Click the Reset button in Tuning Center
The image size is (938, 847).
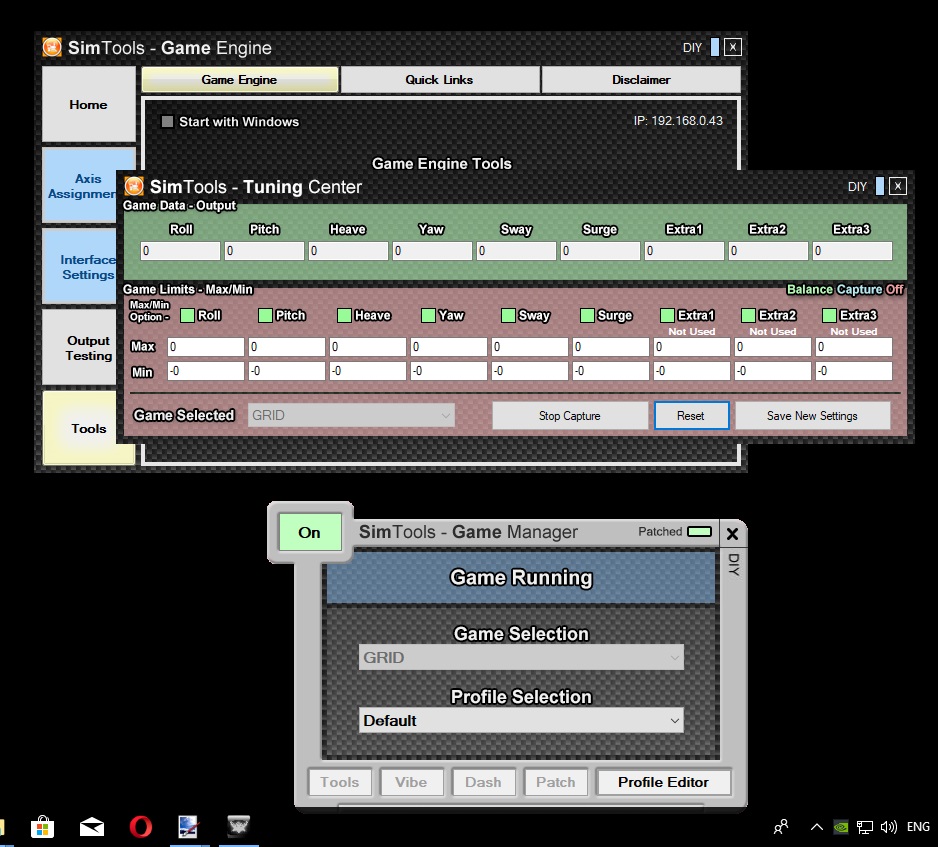tap(691, 415)
